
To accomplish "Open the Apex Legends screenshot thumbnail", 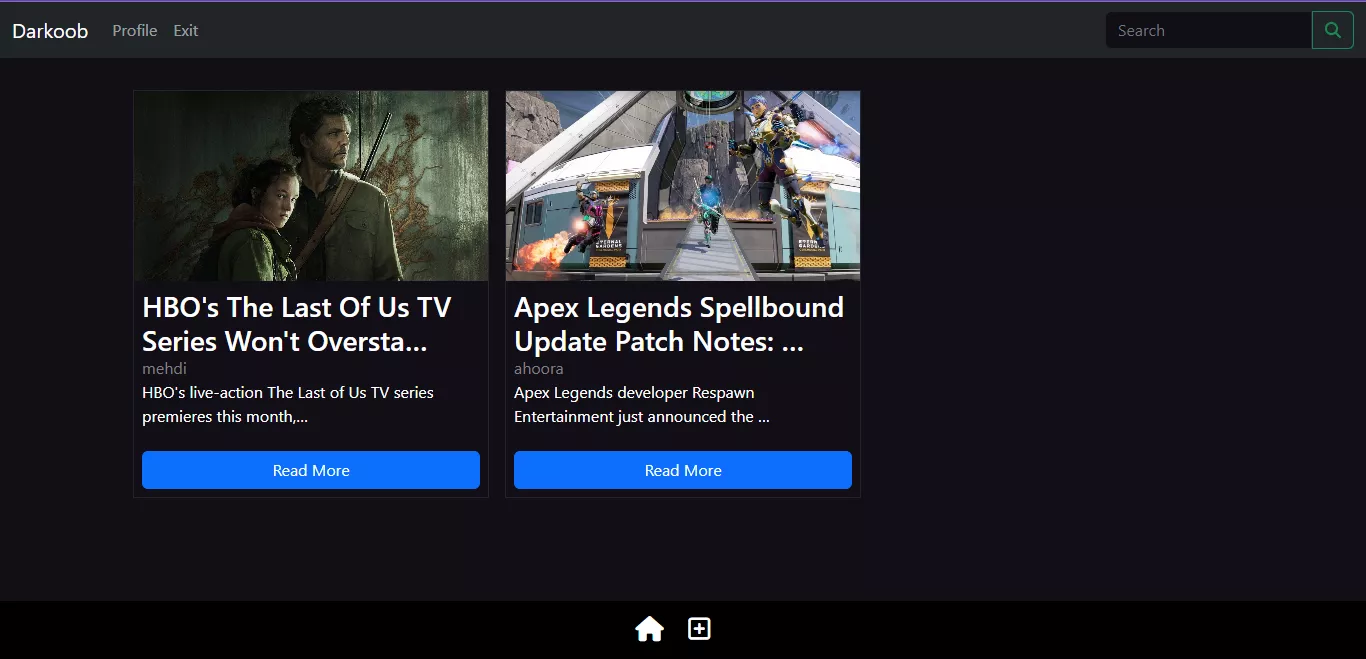I will coord(683,186).
